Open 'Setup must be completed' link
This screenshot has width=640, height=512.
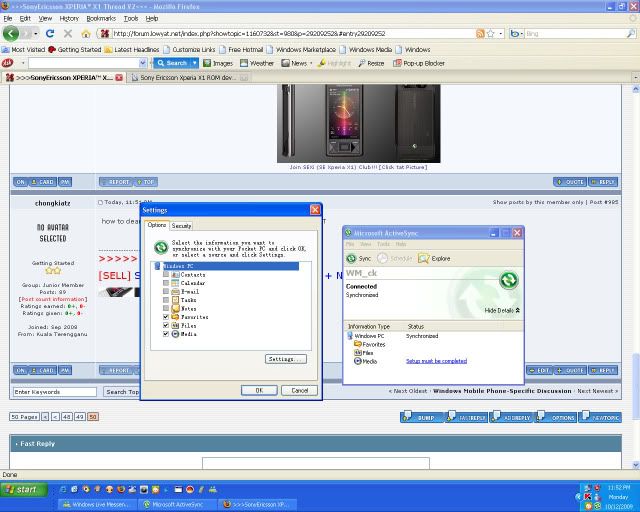point(436,361)
